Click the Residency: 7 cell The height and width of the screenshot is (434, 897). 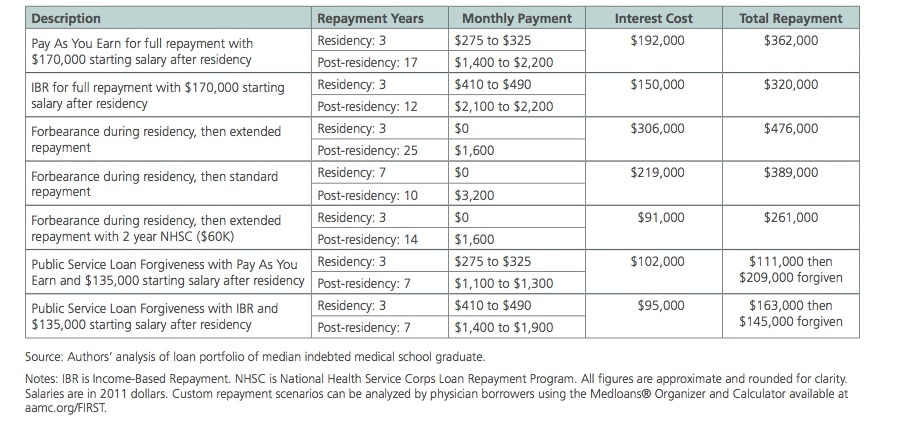tap(345, 173)
